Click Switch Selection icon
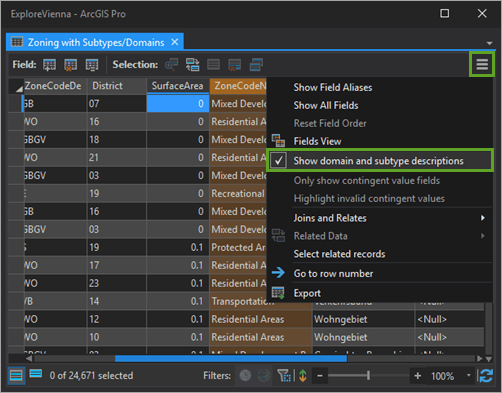The image size is (502, 393). click(x=192, y=64)
